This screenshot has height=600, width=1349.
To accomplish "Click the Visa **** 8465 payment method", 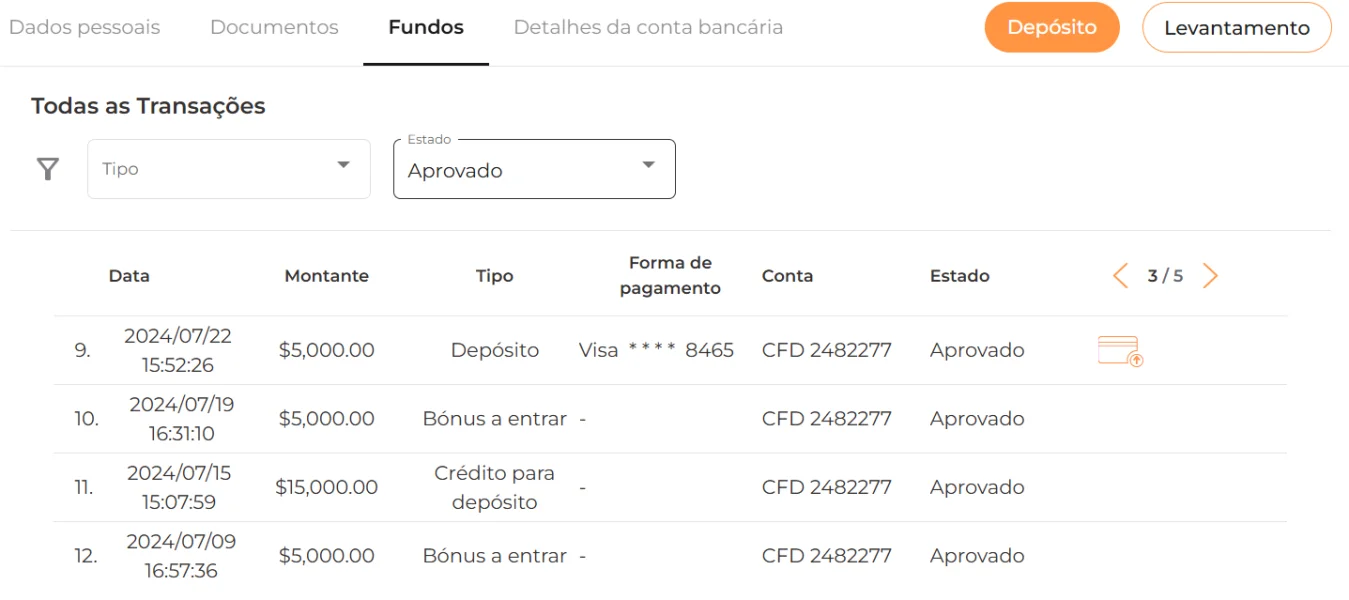I will pyautogui.click(x=656, y=351).
